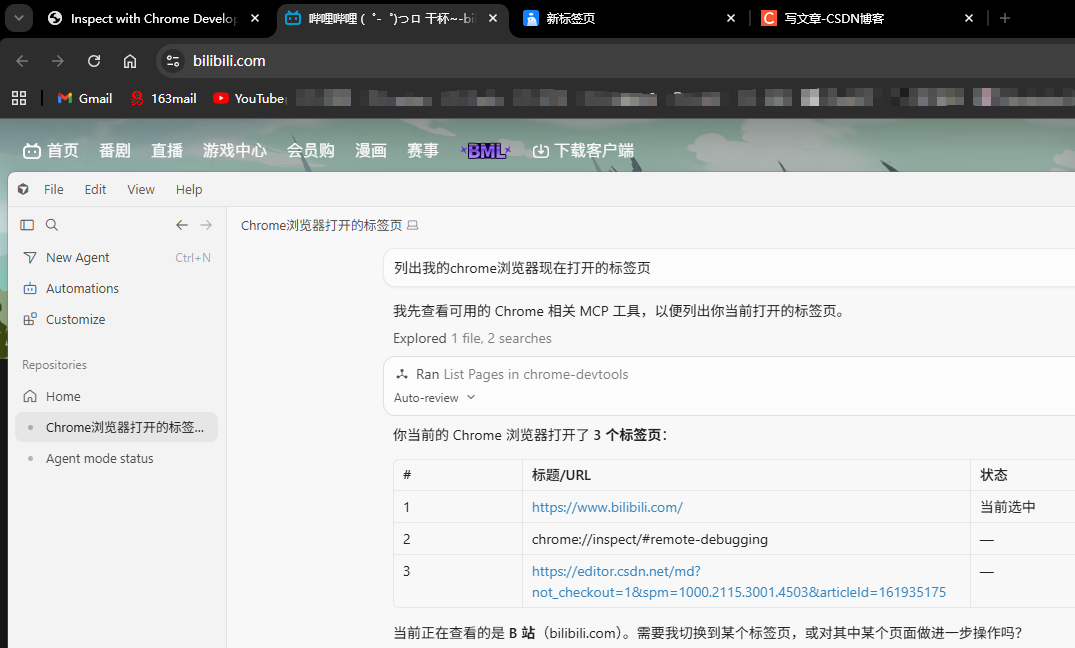Viewport: 1075px width, 648px height.
Task: Close the 写文章-CSDN博客 tab
Action: coord(969,19)
